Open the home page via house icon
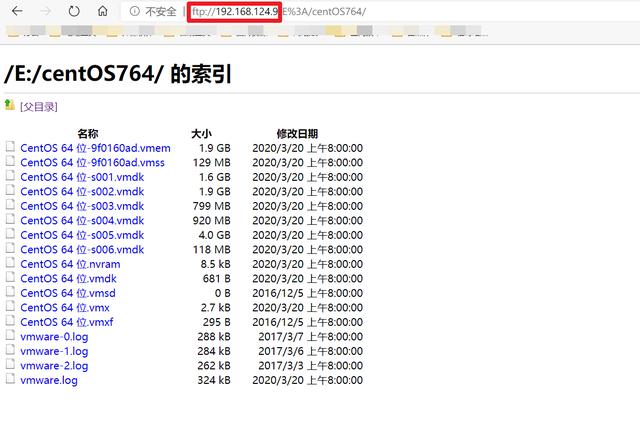This screenshot has width=640, height=430. point(102,11)
